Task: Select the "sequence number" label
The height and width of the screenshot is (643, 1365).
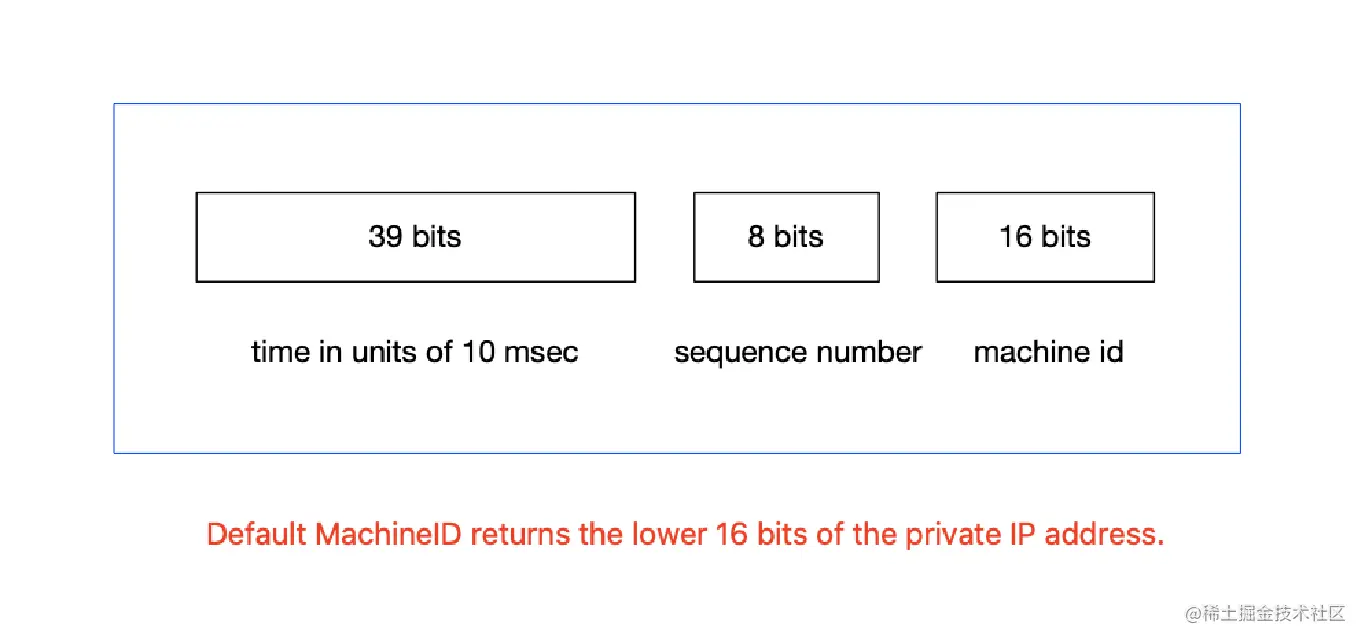Action: [798, 353]
